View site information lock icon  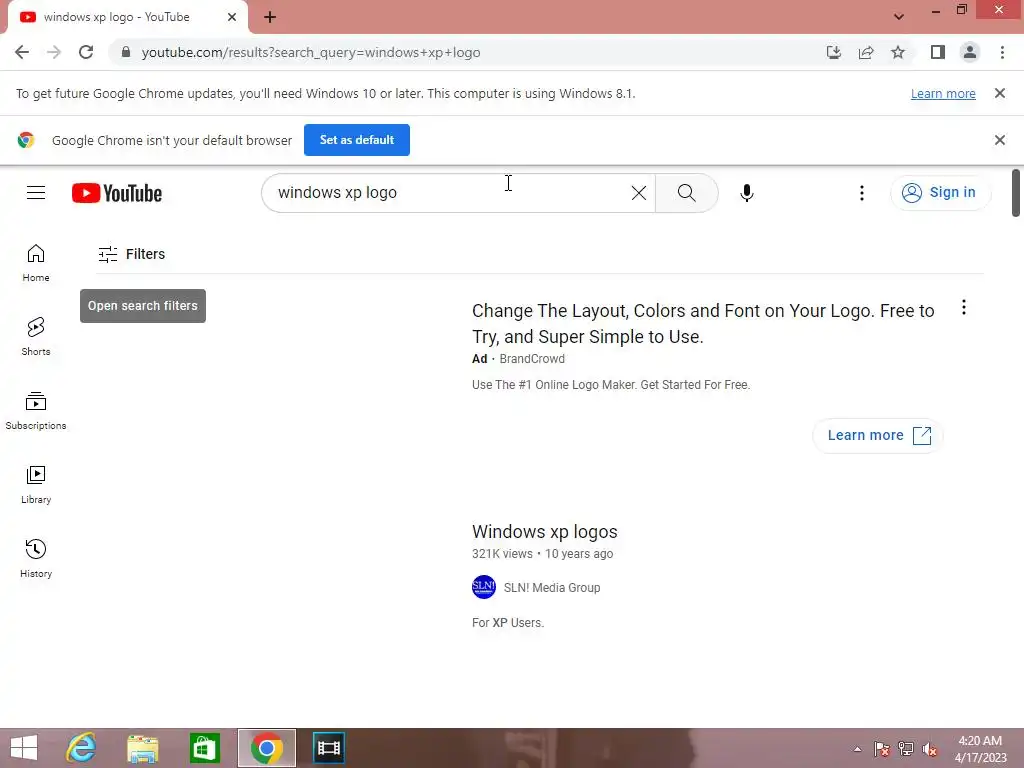pyautogui.click(x=126, y=52)
